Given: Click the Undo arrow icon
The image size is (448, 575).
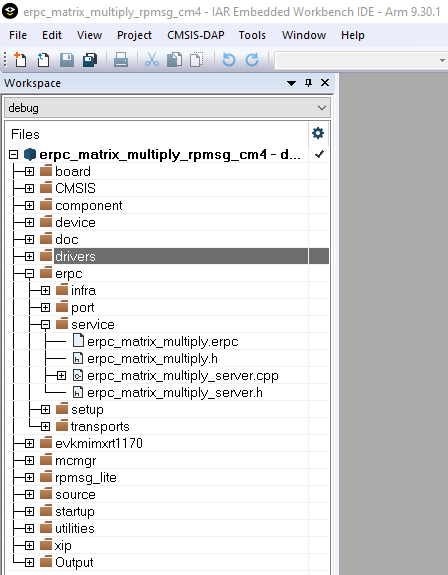Looking at the screenshot, I should (x=229, y=60).
